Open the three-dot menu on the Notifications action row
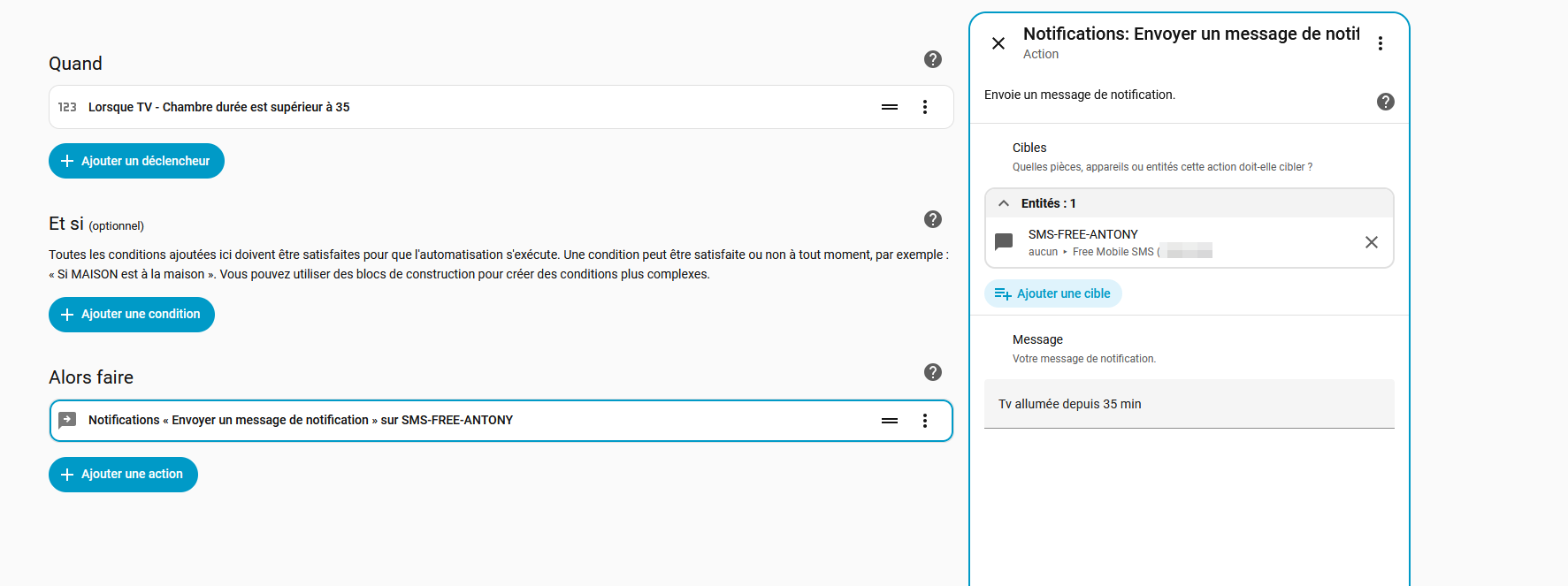 924,421
